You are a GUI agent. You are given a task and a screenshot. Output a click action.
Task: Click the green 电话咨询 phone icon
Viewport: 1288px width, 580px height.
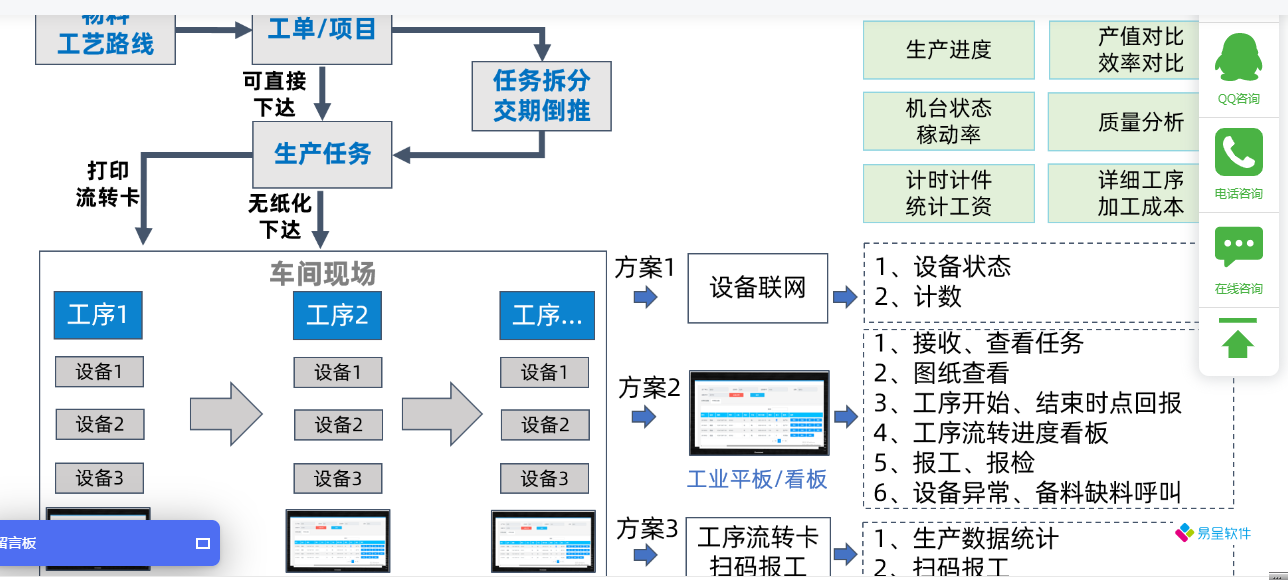(1238, 152)
